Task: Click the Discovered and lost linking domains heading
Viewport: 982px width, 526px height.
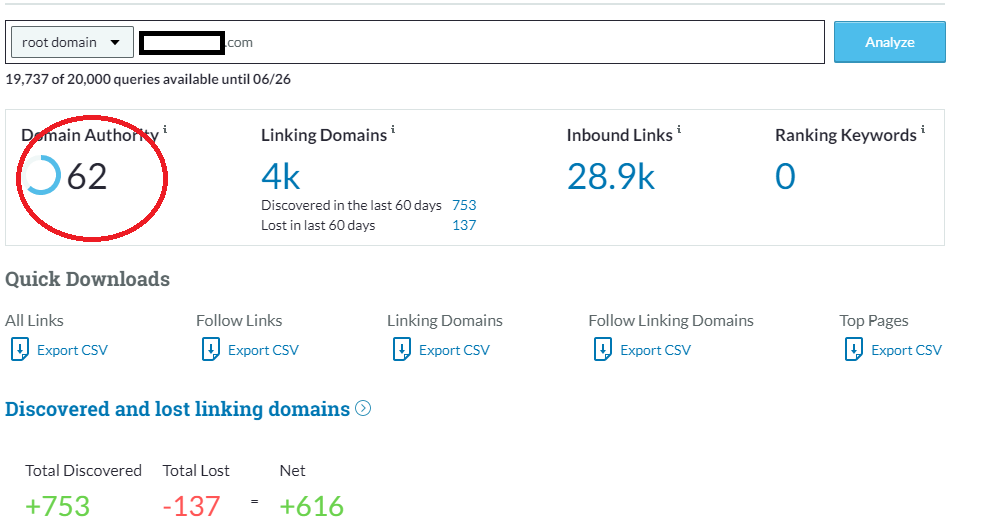Action: point(178,409)
